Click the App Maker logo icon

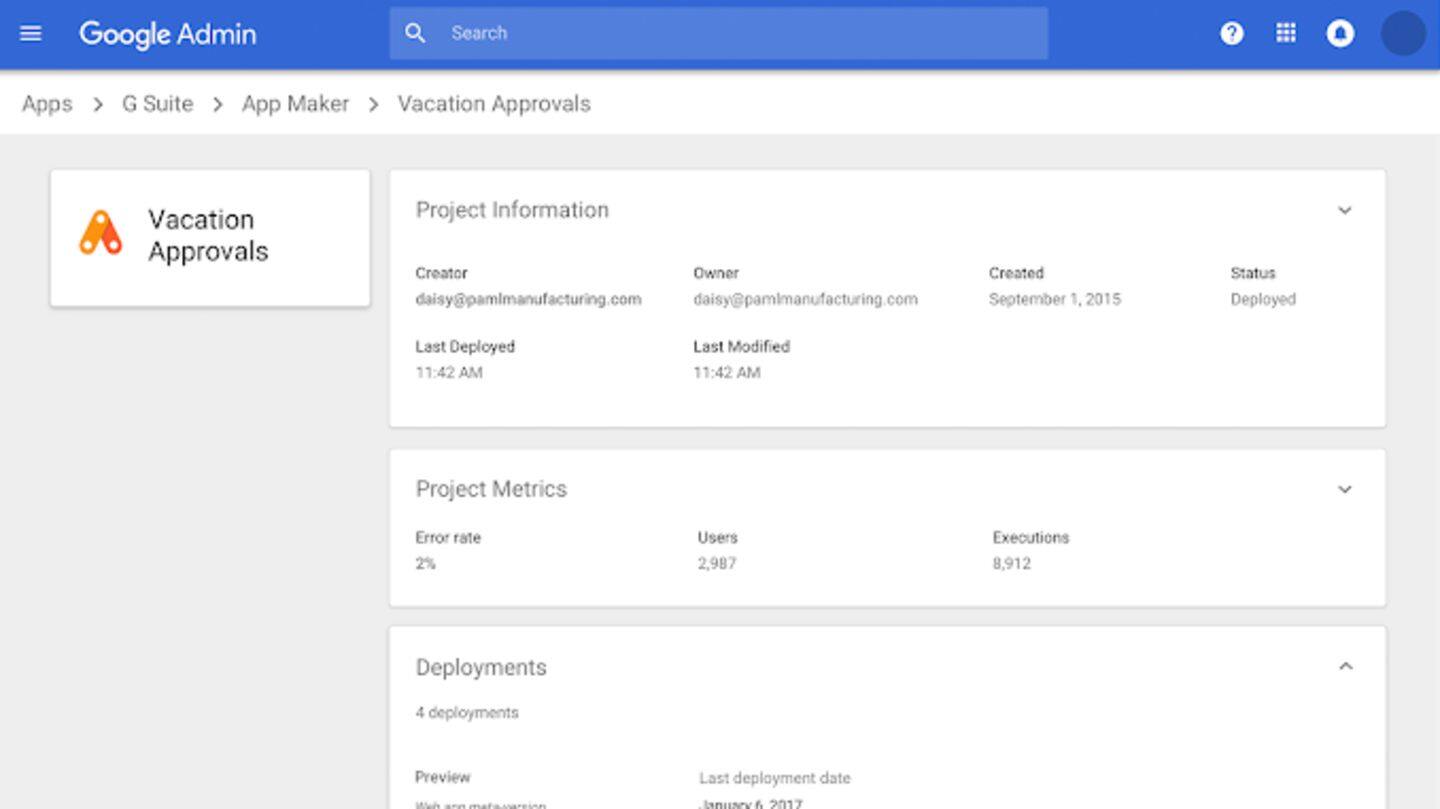(101, 233)
